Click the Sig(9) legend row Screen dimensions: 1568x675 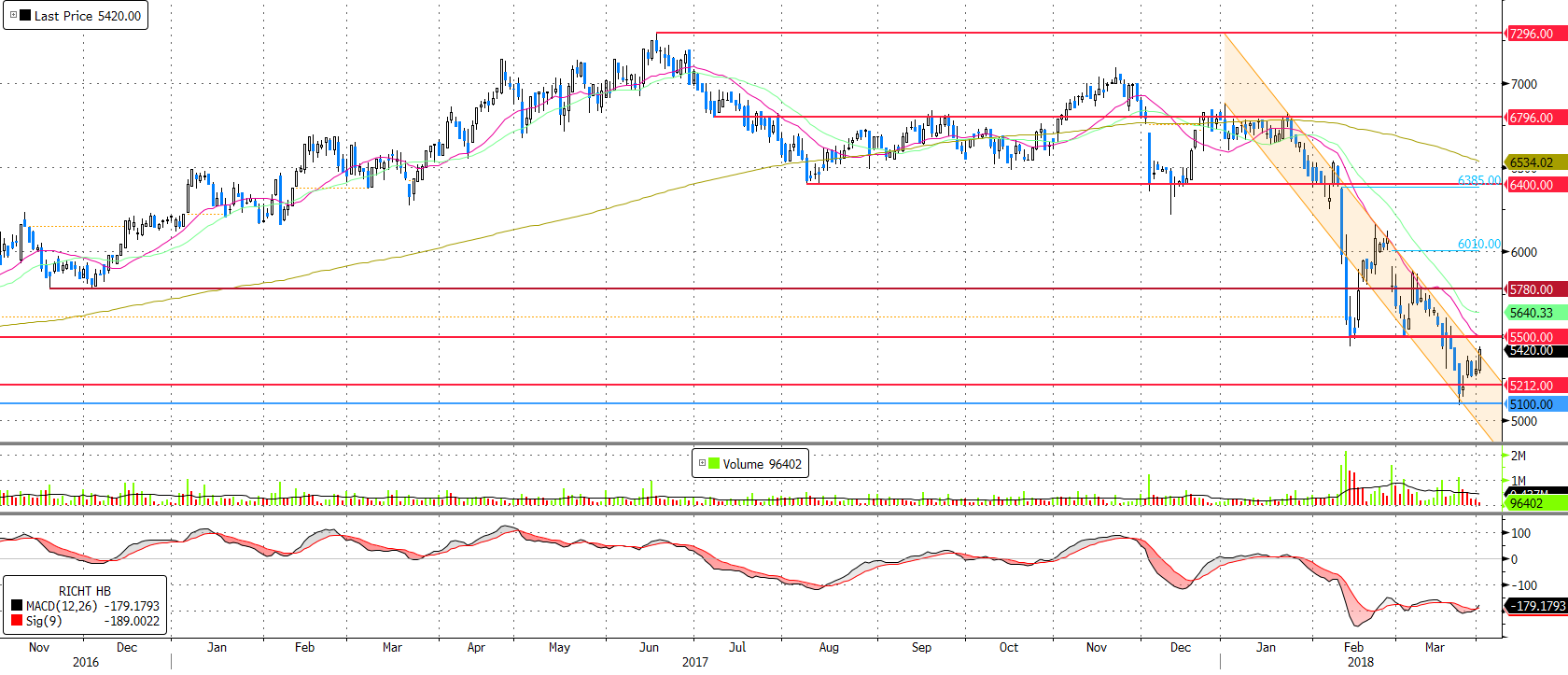[85, 621]
